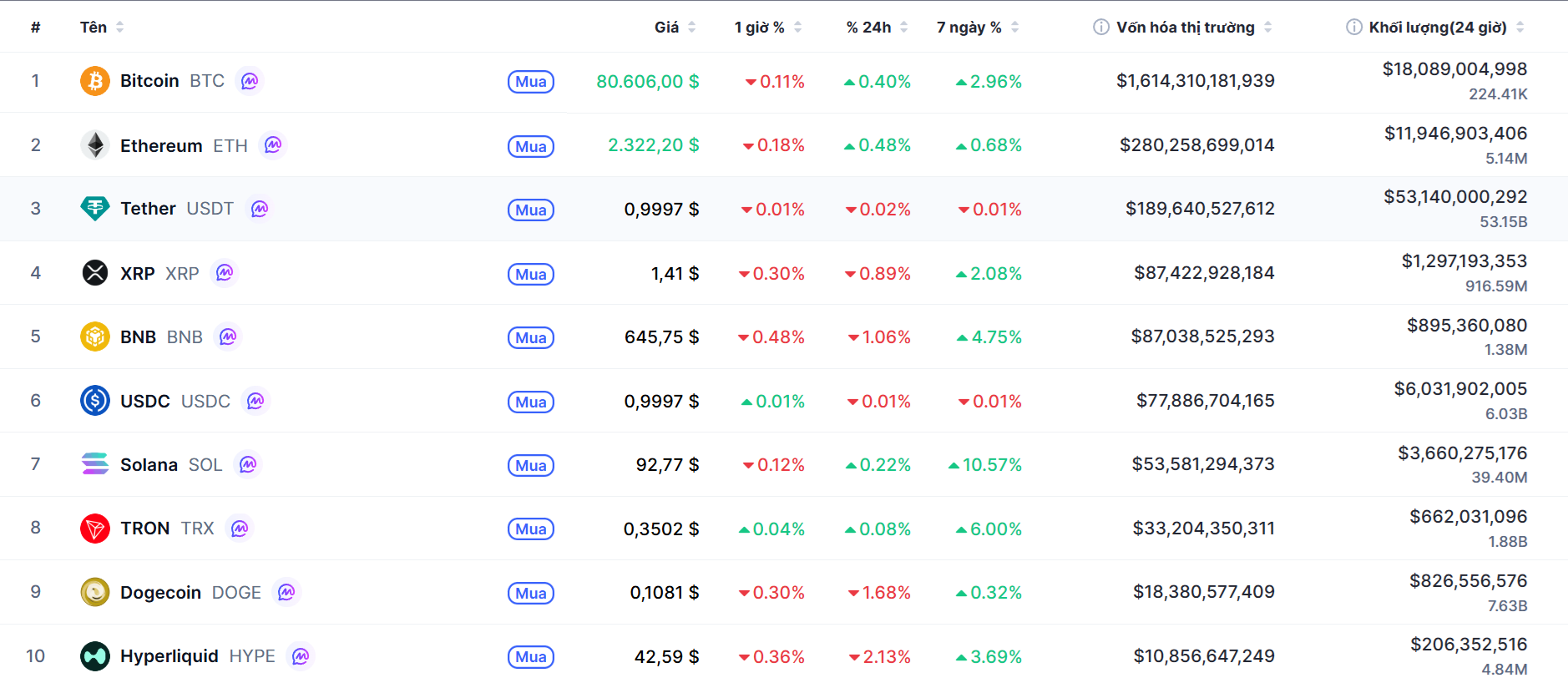Open the Ethereum name link
This screenshot has height=683, width=1568.
(x=161, y=145)
